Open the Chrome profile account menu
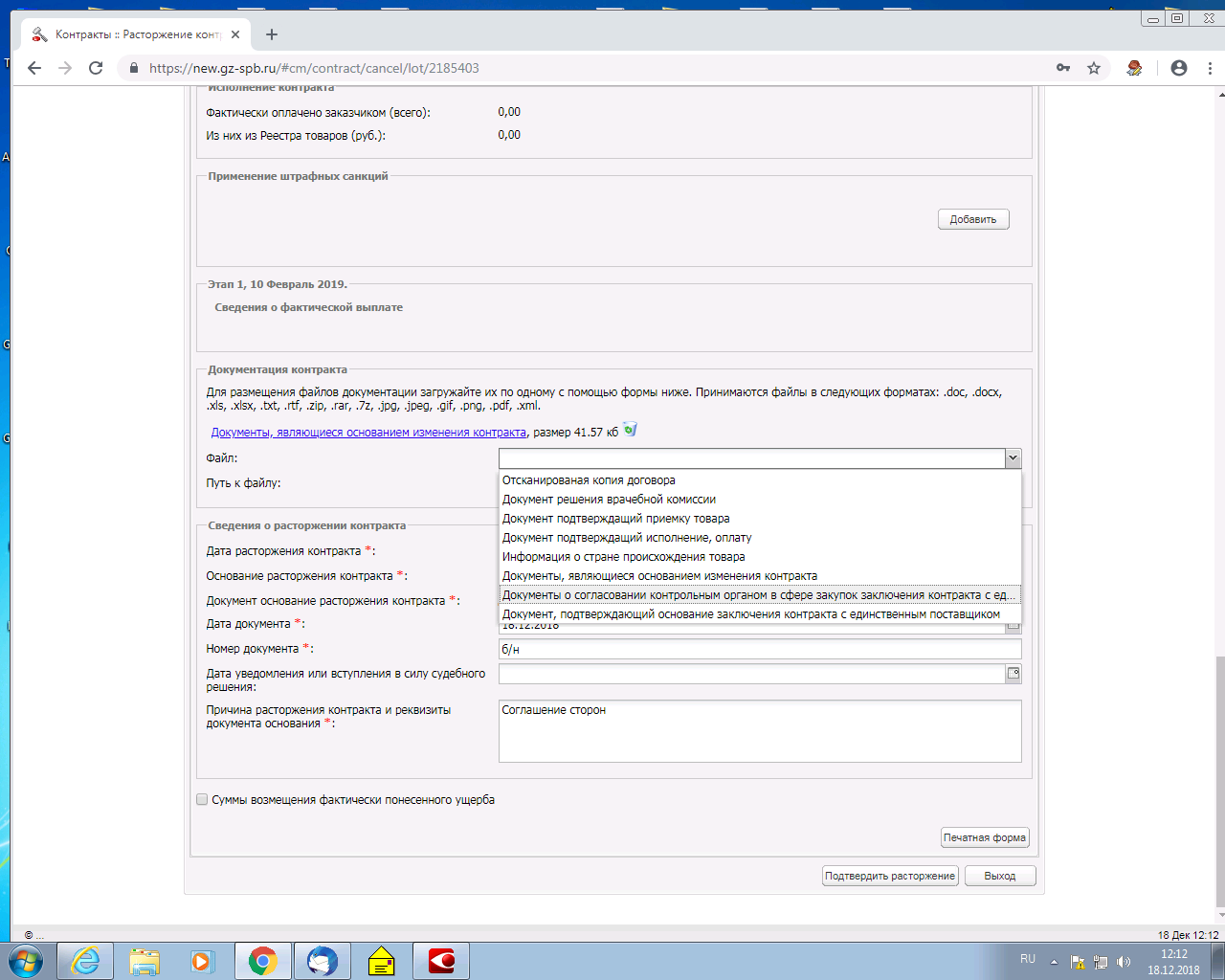Image resolution: width=1225 pixels, height=980 pixels. [x=1179, y=68]
